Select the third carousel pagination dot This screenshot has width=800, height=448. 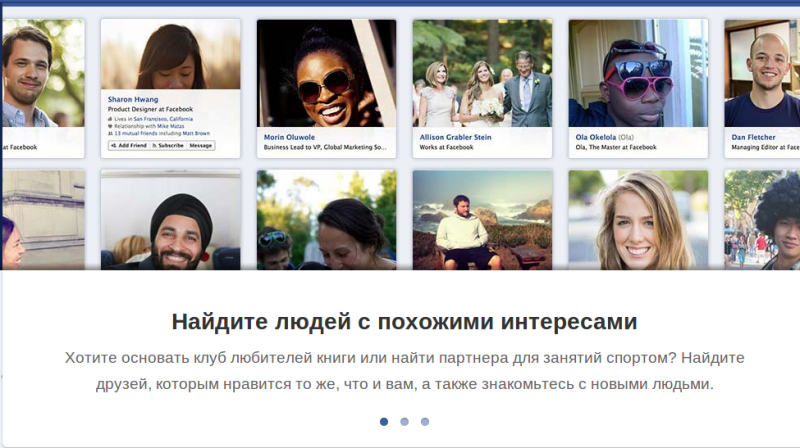click(x=425, y=421)
